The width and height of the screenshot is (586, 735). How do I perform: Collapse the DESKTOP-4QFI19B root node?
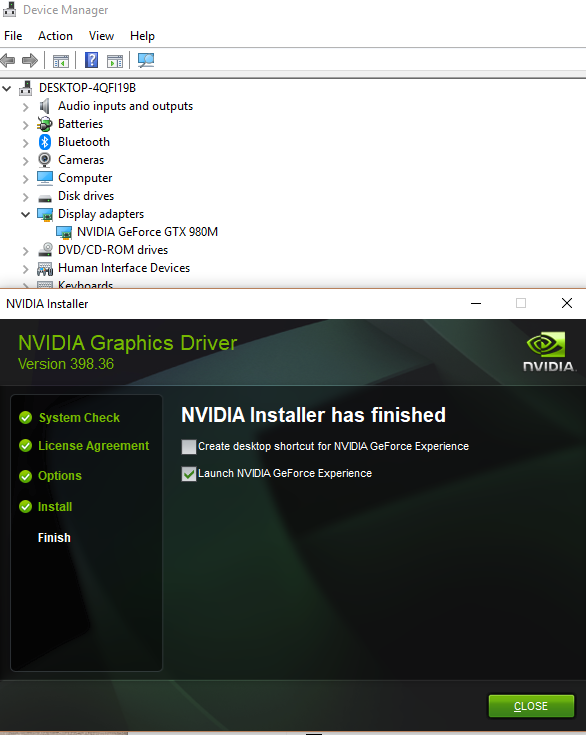point(7,88)
